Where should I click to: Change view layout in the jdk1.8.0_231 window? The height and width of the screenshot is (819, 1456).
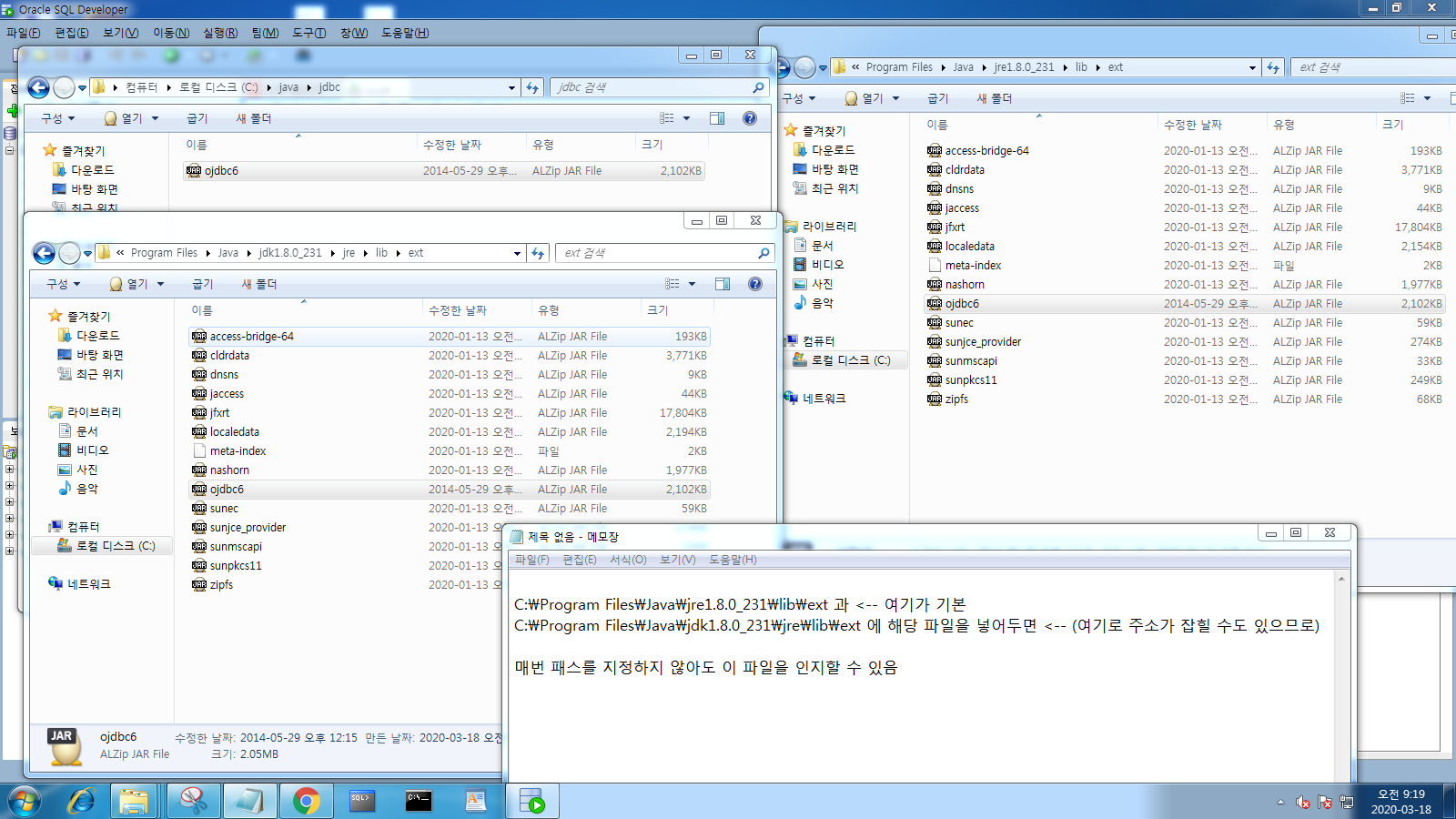pyautogui.click(x=672, y=284)
